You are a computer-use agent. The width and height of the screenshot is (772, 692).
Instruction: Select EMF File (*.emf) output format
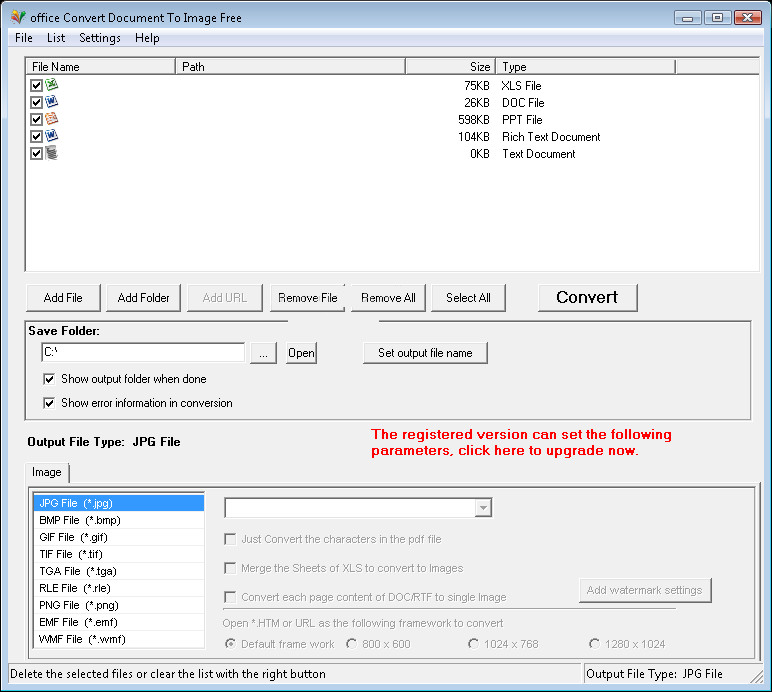tap(119, 622)
